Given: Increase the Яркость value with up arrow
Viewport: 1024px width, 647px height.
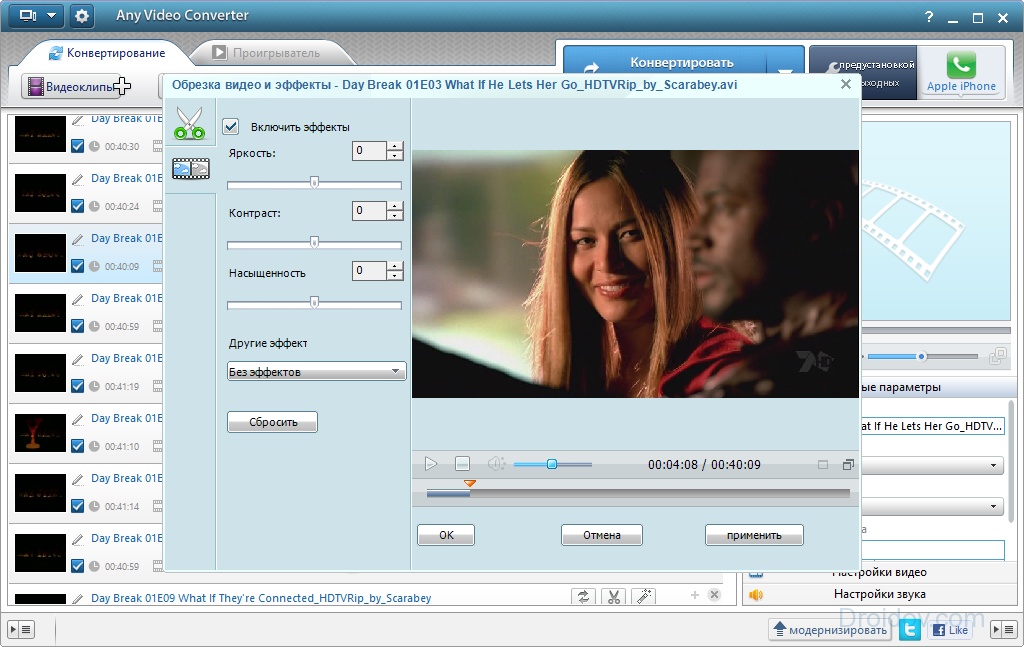Looking at the screenshot, I should pyautogui.click(x=395, y=146).
